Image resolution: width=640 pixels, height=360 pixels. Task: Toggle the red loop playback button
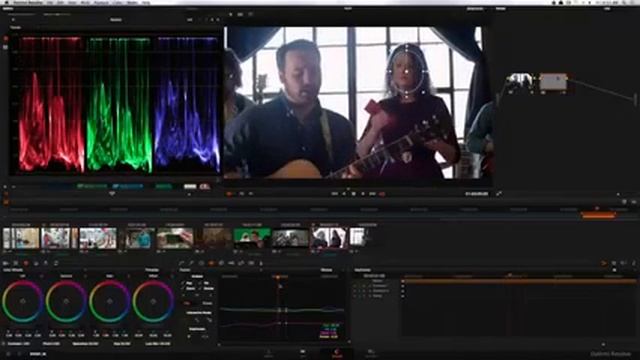(382, 194)
